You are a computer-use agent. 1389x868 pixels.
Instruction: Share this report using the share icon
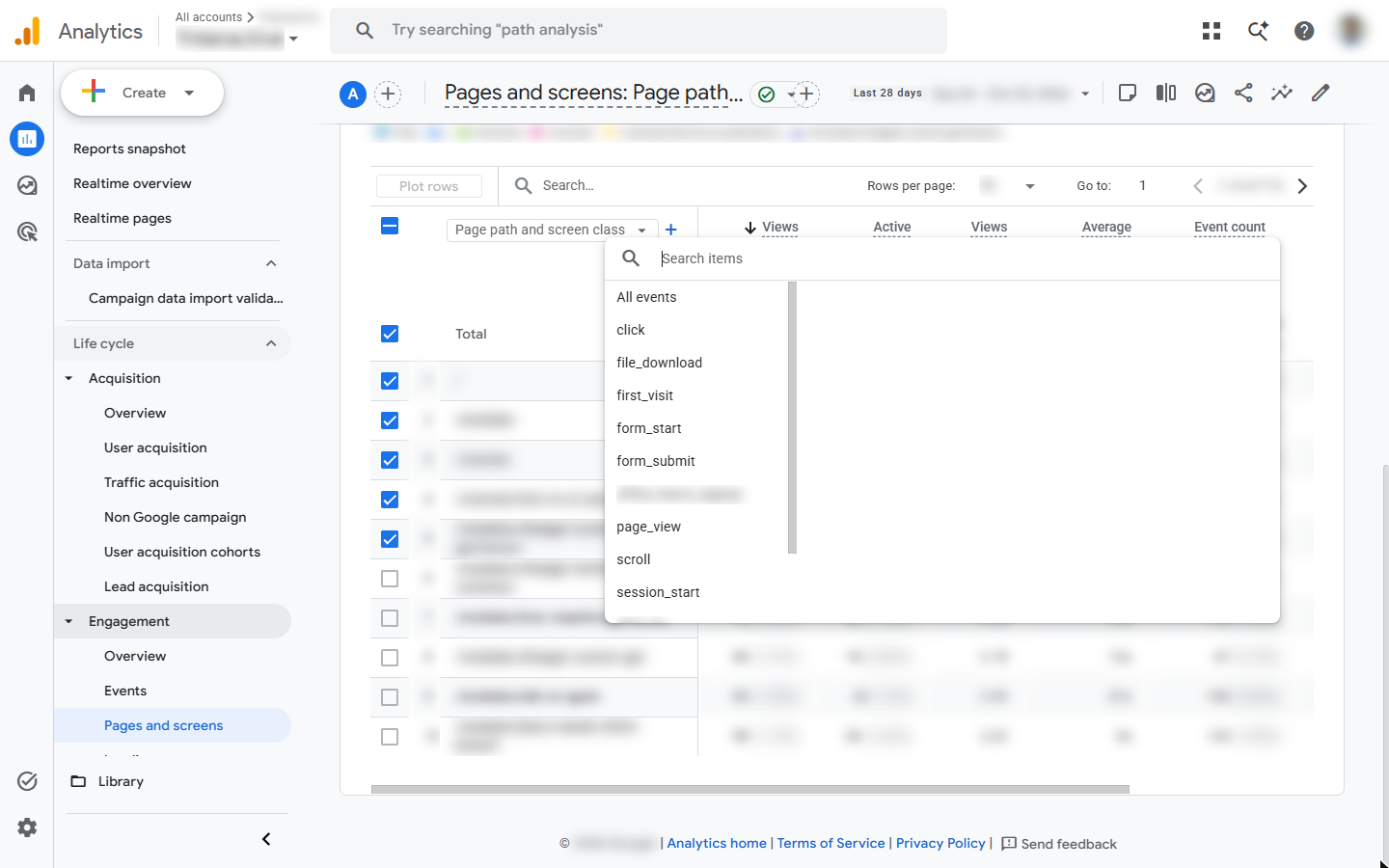(x=1243, y=93)
